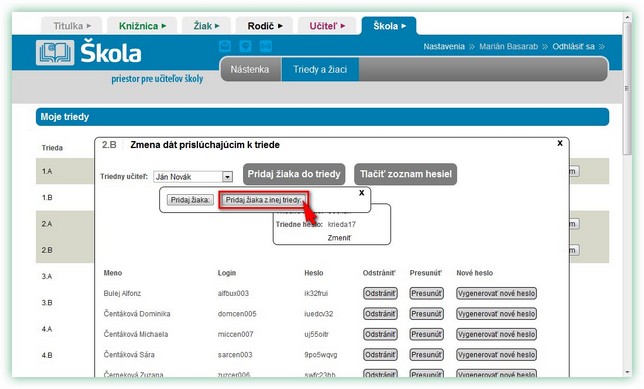Click the class password krieda17

(342, 224)
